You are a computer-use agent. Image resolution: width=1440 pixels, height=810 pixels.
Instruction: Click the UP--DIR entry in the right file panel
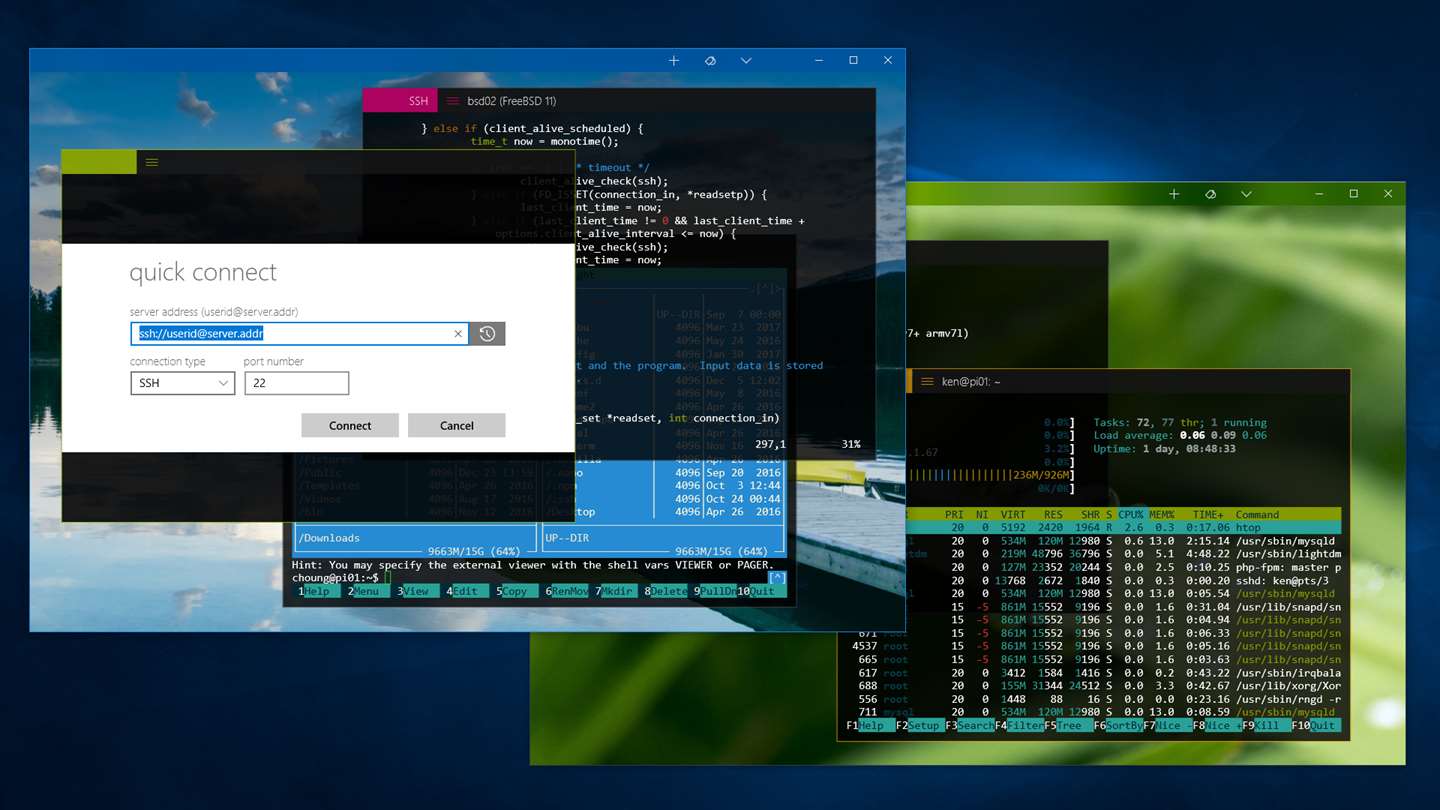(569, 538)
